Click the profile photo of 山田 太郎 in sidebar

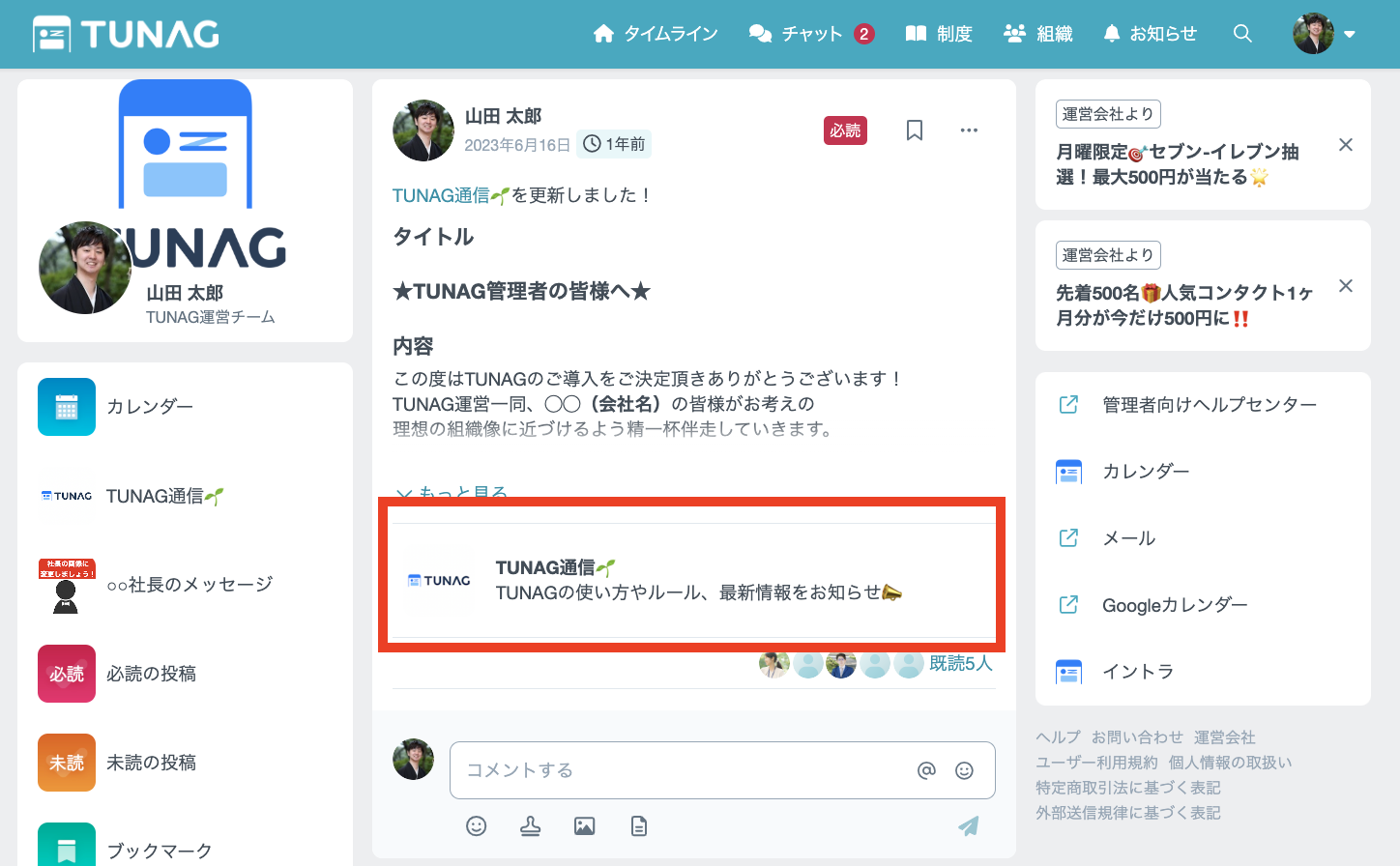coord(85,268)
